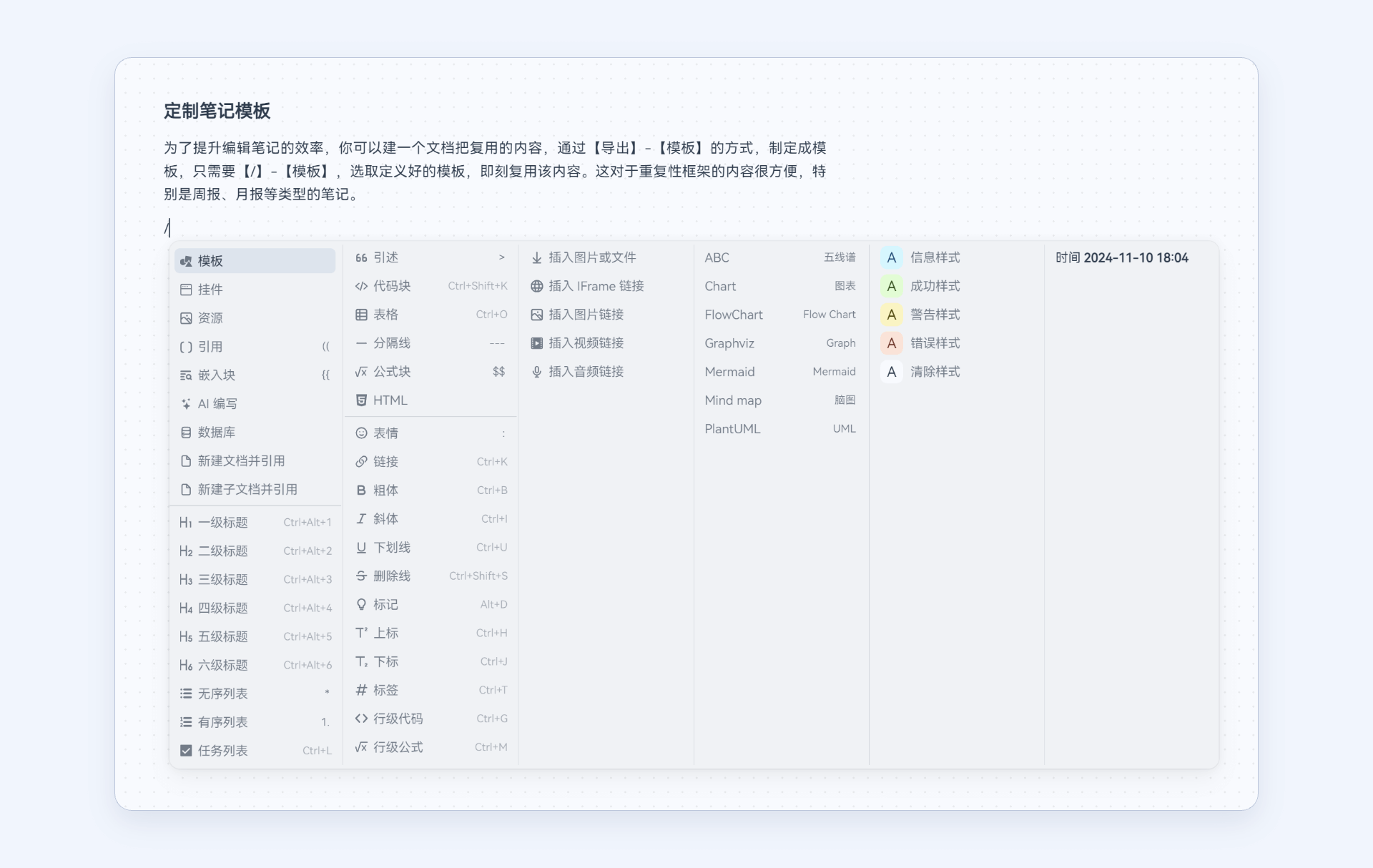The width and height of the screenshot is (1373, 868).
Task: Insert a Graphviz graph block
Action: [781, 343]
